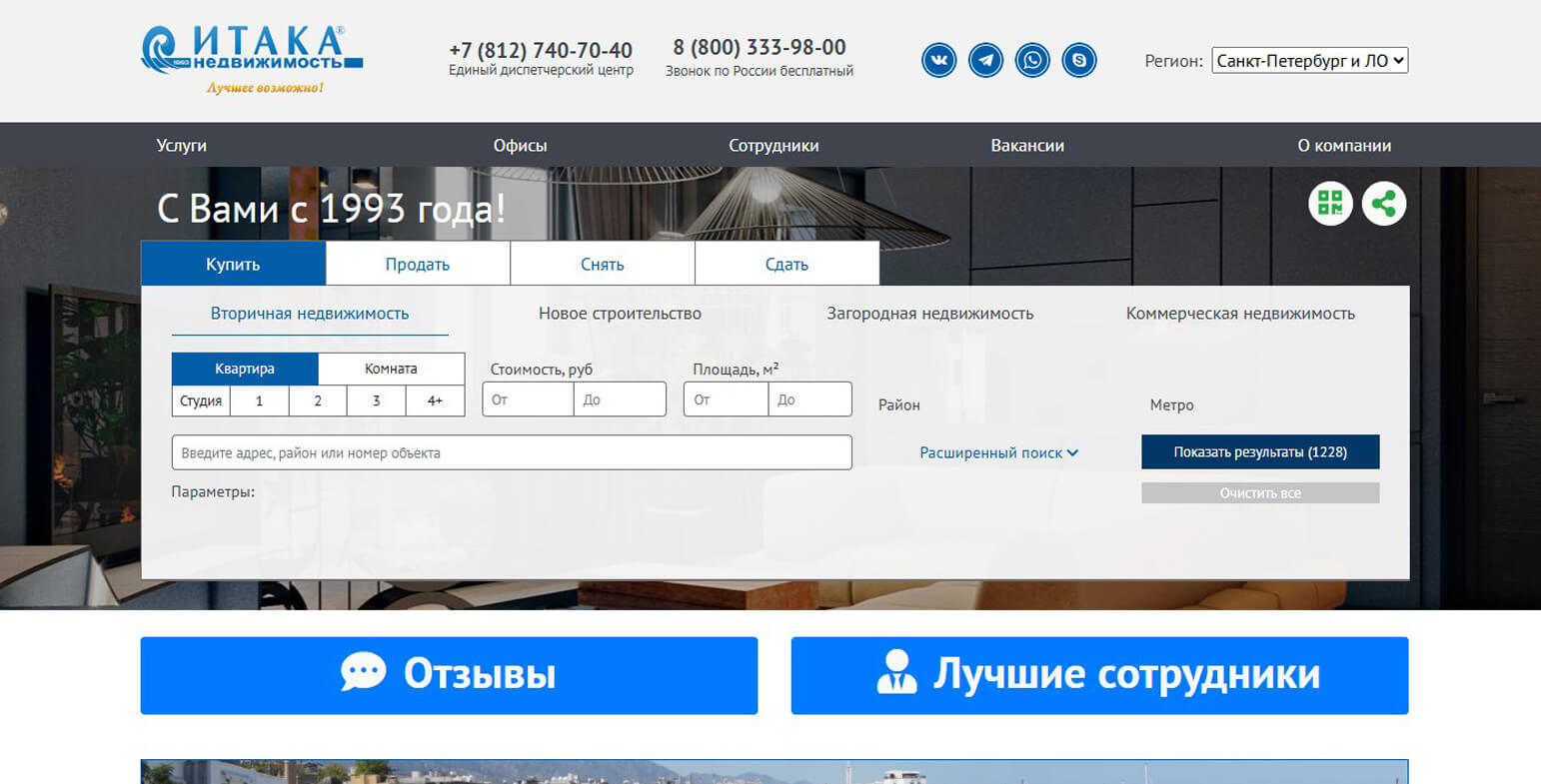
Task: Select Новое строительство category
Action: [x=620, y=314]
